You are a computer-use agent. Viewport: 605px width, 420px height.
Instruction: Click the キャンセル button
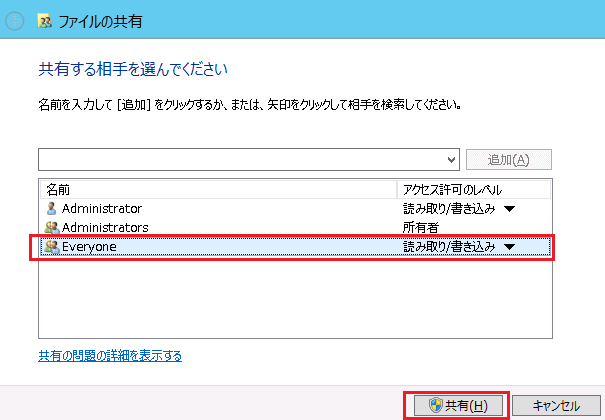(x=556, y=406)
